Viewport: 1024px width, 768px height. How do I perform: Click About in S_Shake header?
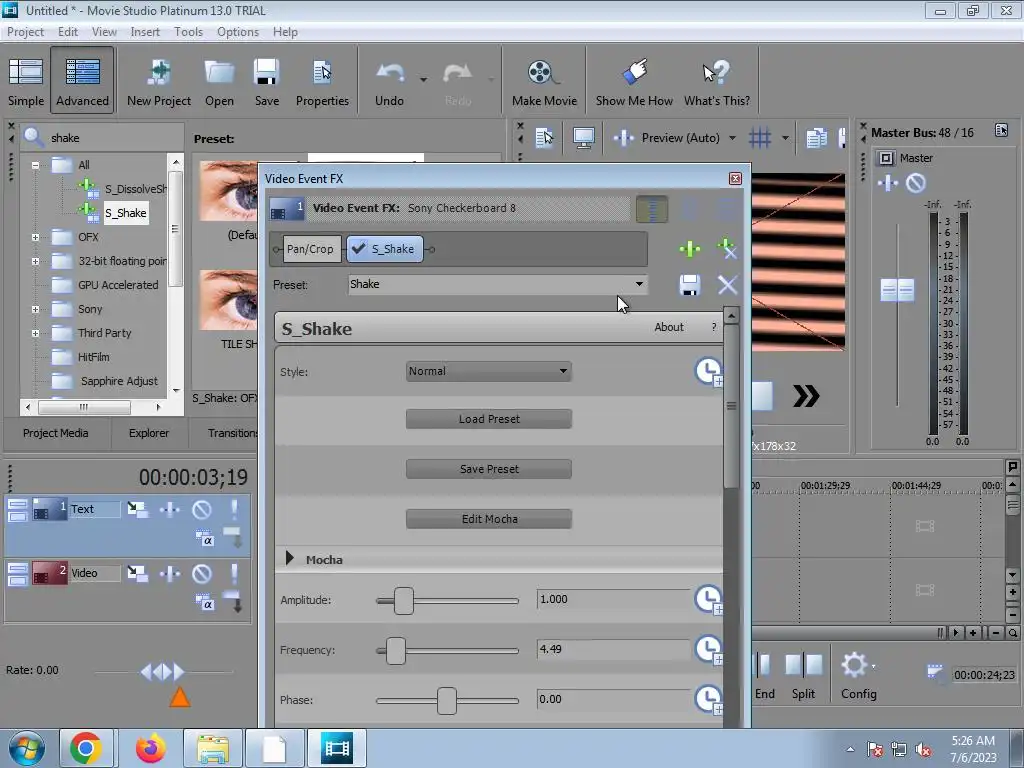pyautogui.click(x=669, y=327)
